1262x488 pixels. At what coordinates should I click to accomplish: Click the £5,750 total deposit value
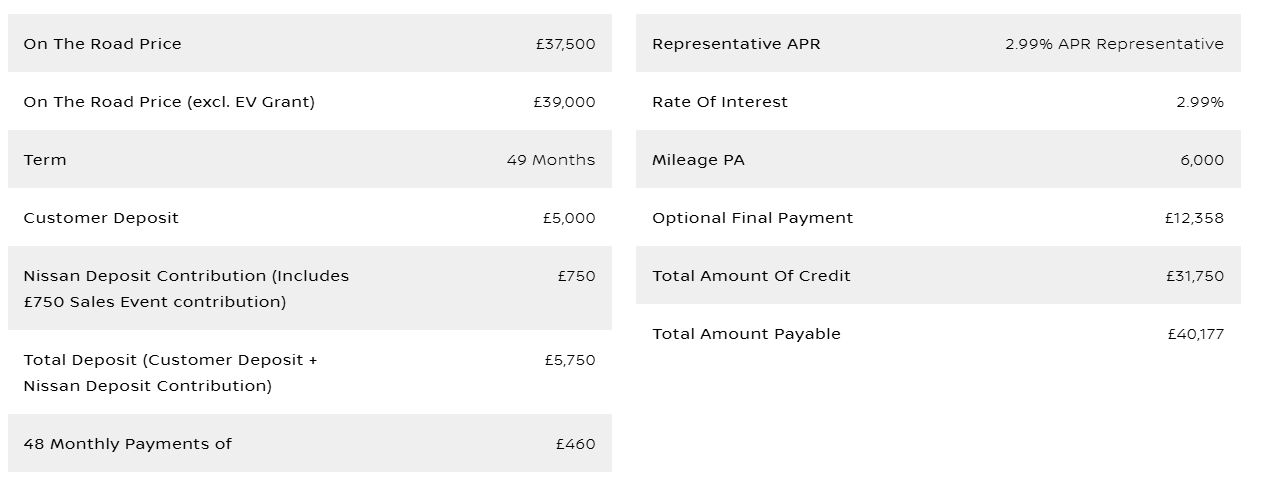570,360
